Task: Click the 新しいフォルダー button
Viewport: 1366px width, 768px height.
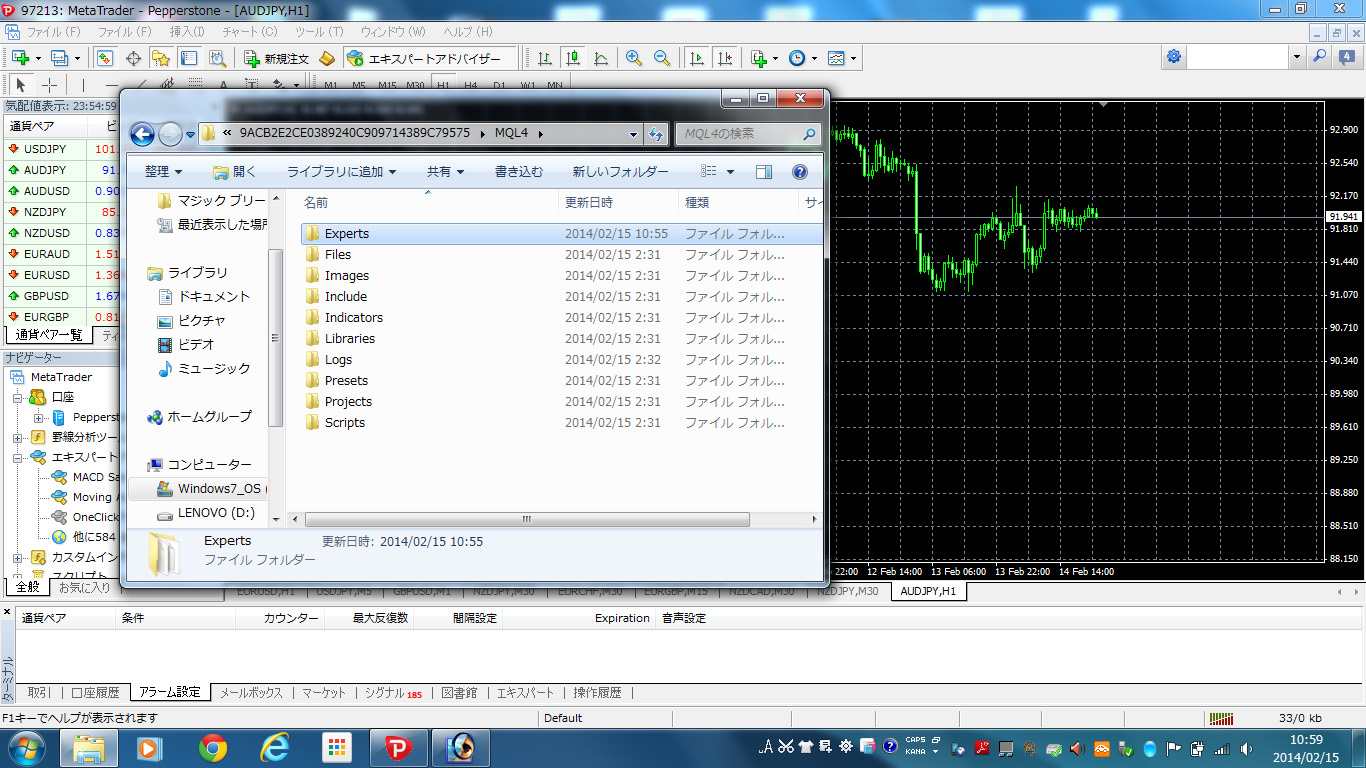Action: pyautogui.click(x=620, y=172)
